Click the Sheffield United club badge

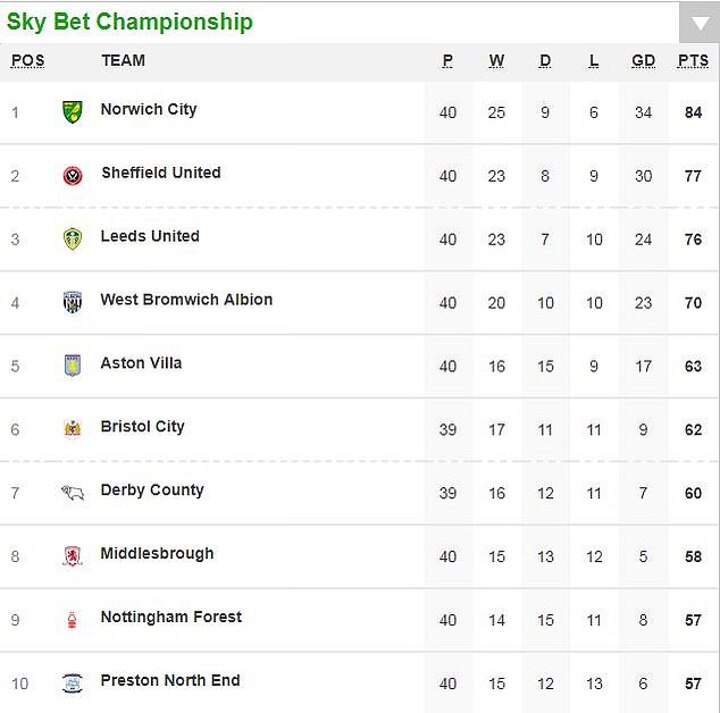point(72,176)
